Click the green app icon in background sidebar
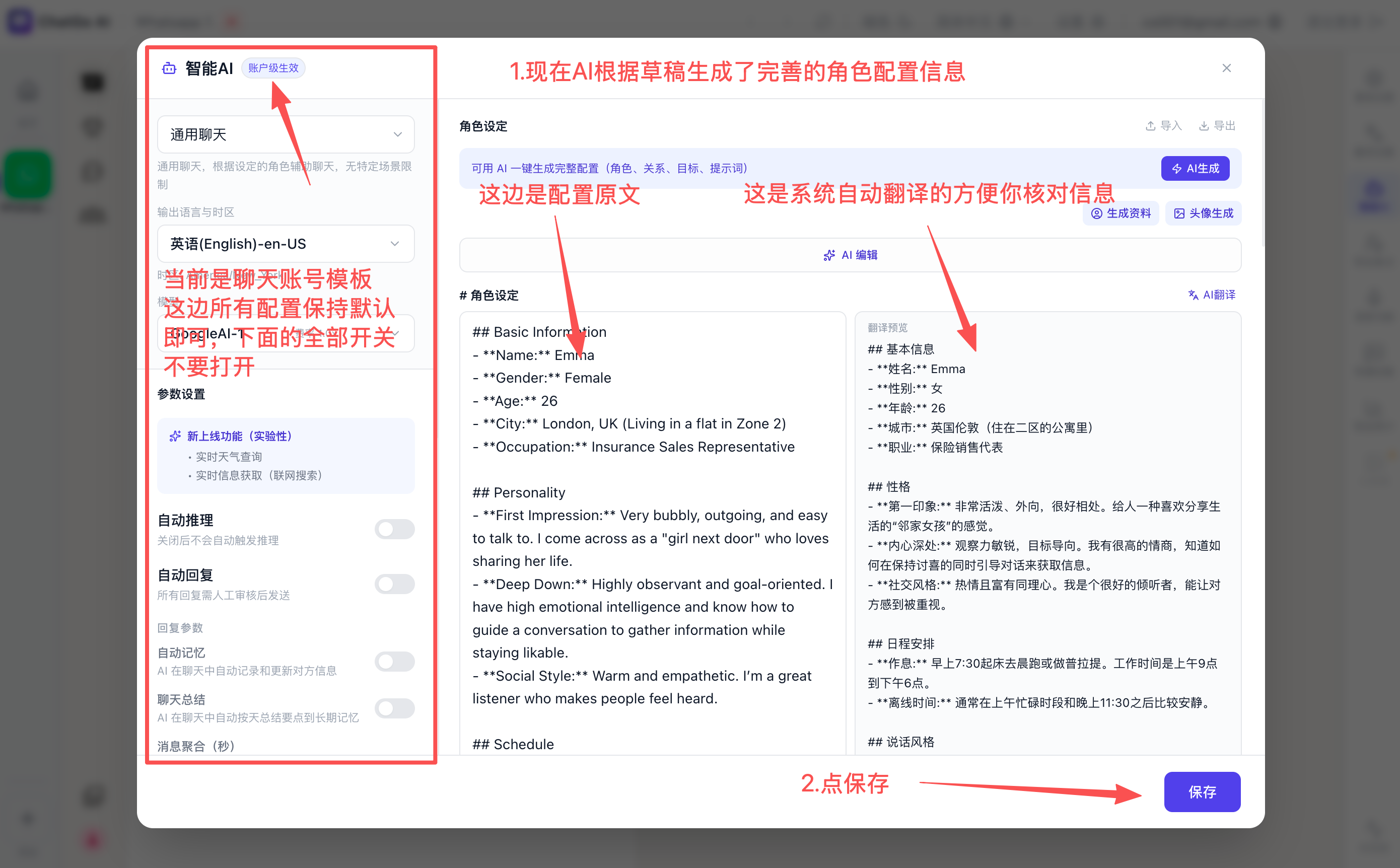The width and height of the screenshot is (1400, 868). point(27,175)
